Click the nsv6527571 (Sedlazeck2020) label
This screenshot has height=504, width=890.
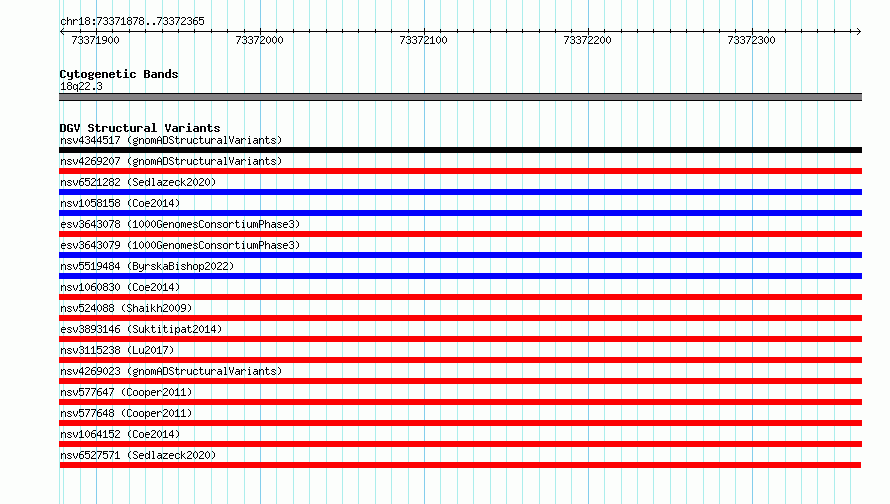tap(138, 455)
